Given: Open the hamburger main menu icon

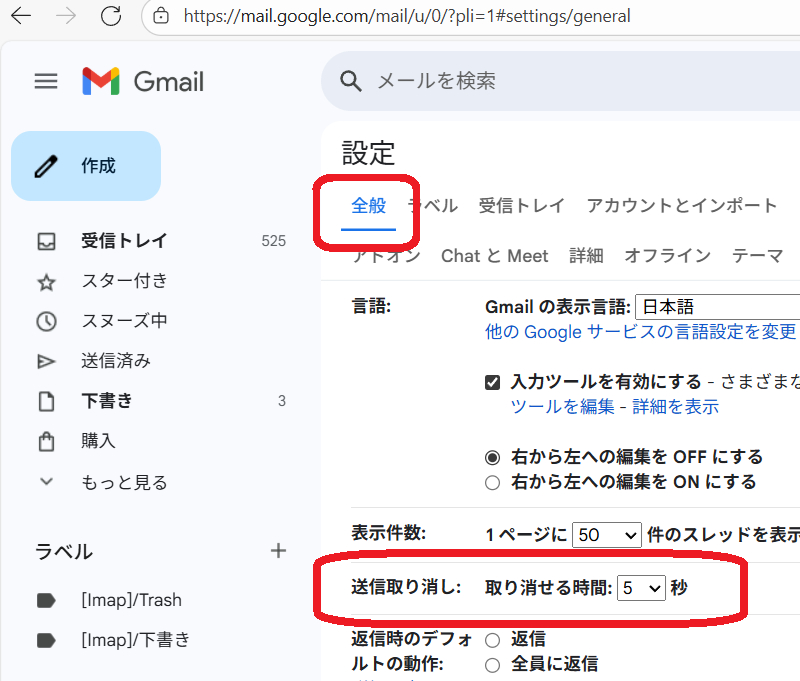Looking at the screenshot, I should click(46, 81).
